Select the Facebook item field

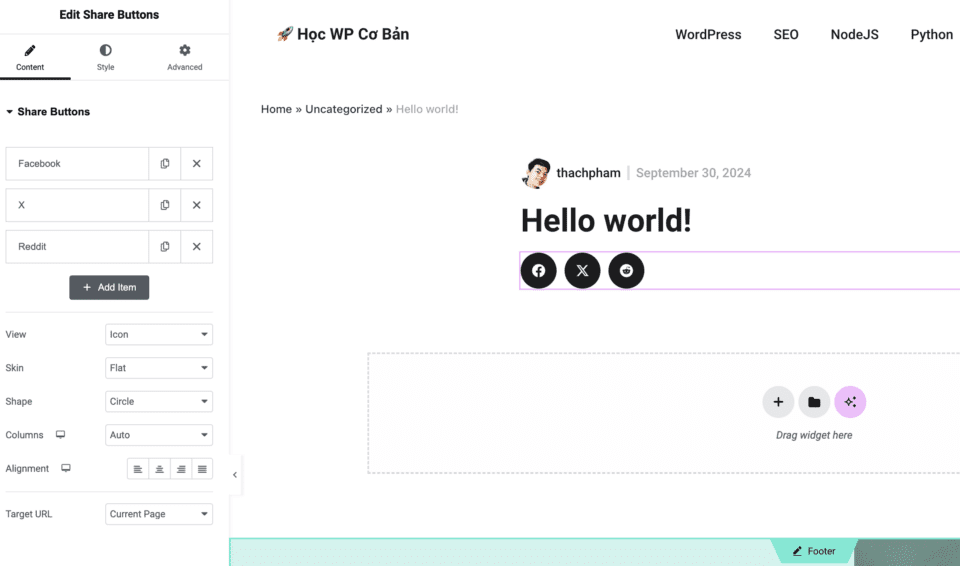pos(77,164)
